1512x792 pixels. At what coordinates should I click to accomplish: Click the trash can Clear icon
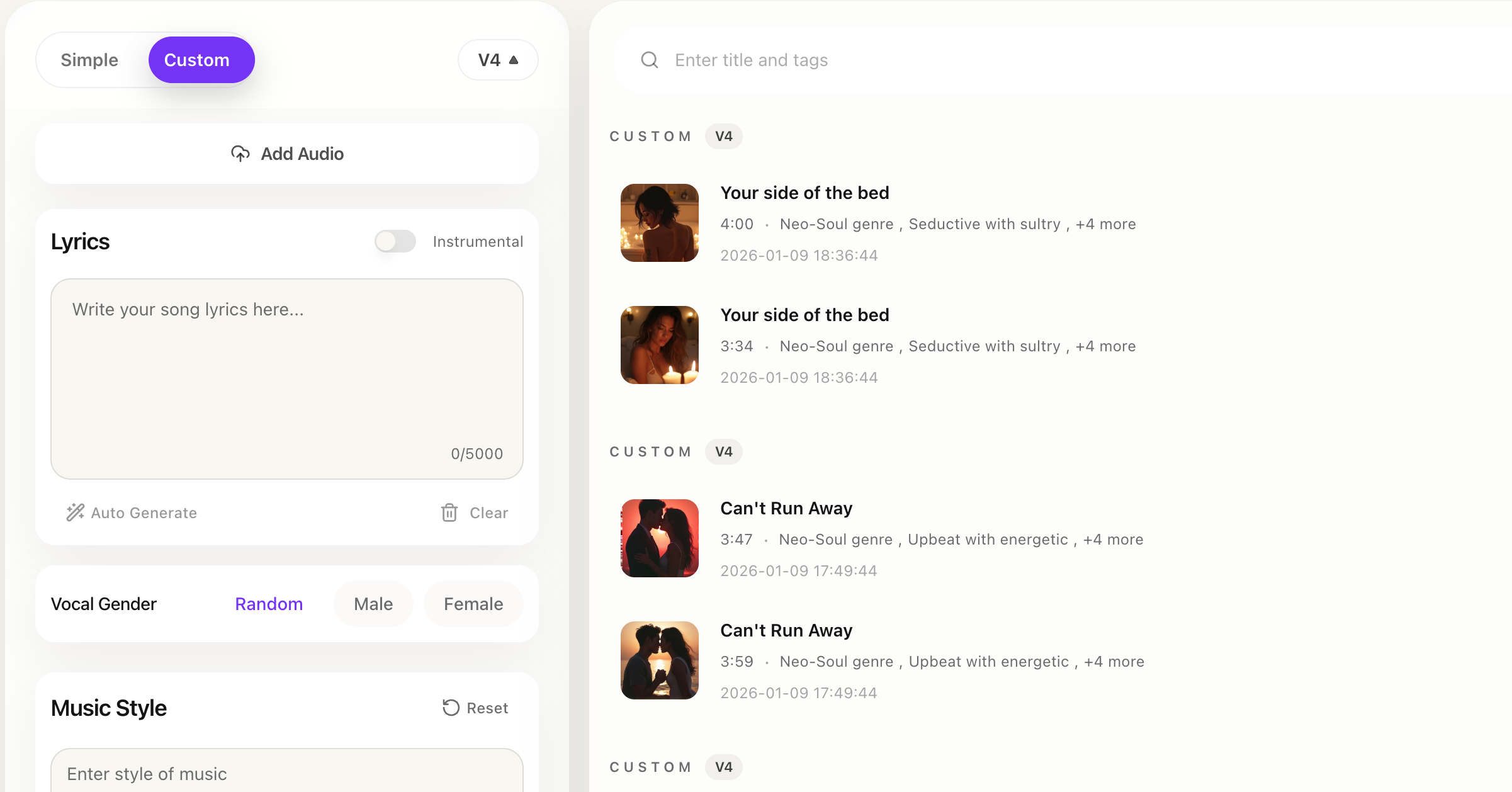click(449, 512)
